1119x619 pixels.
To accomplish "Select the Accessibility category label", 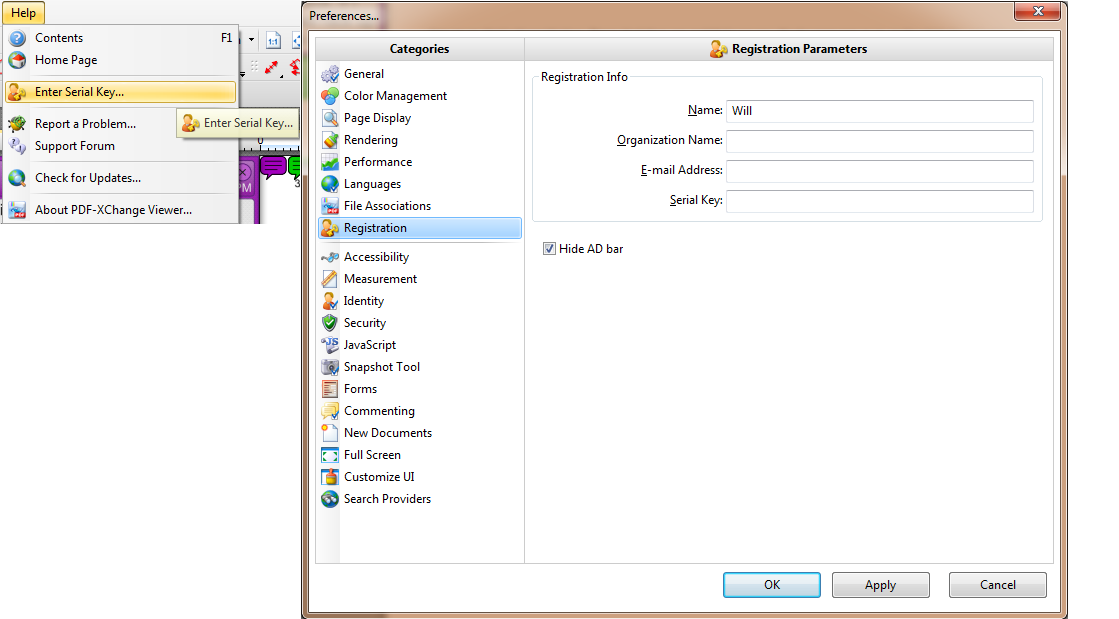I will tap(377, 257).
